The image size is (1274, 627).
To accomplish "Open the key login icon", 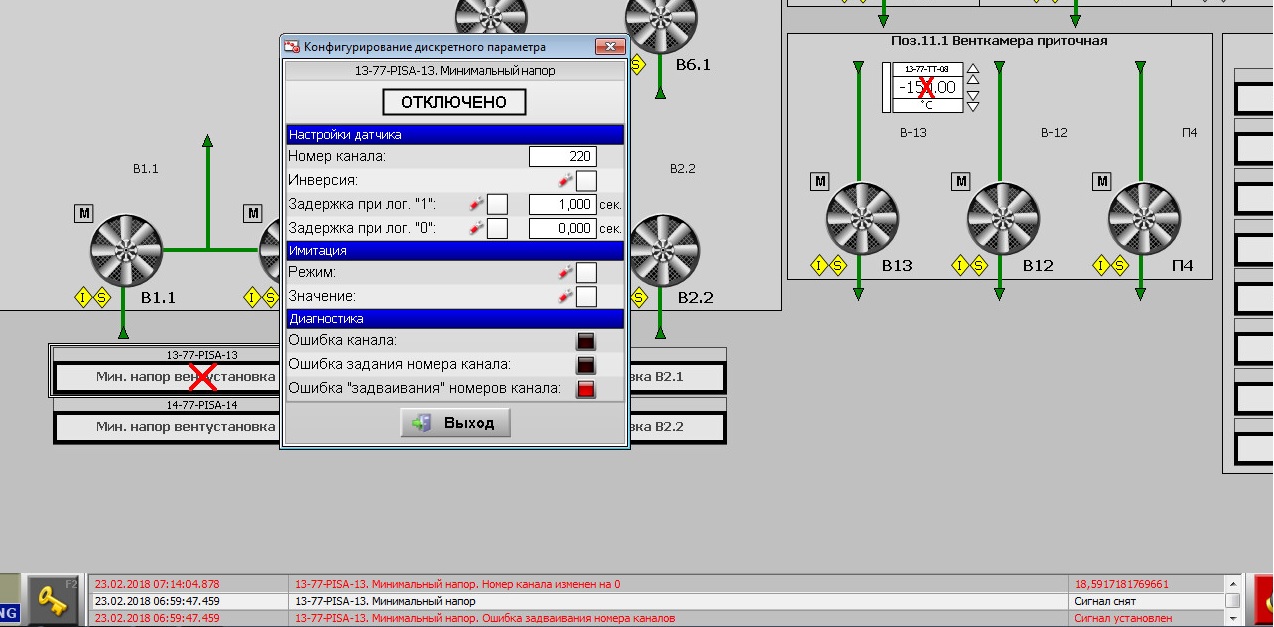I will pos(52,598).
